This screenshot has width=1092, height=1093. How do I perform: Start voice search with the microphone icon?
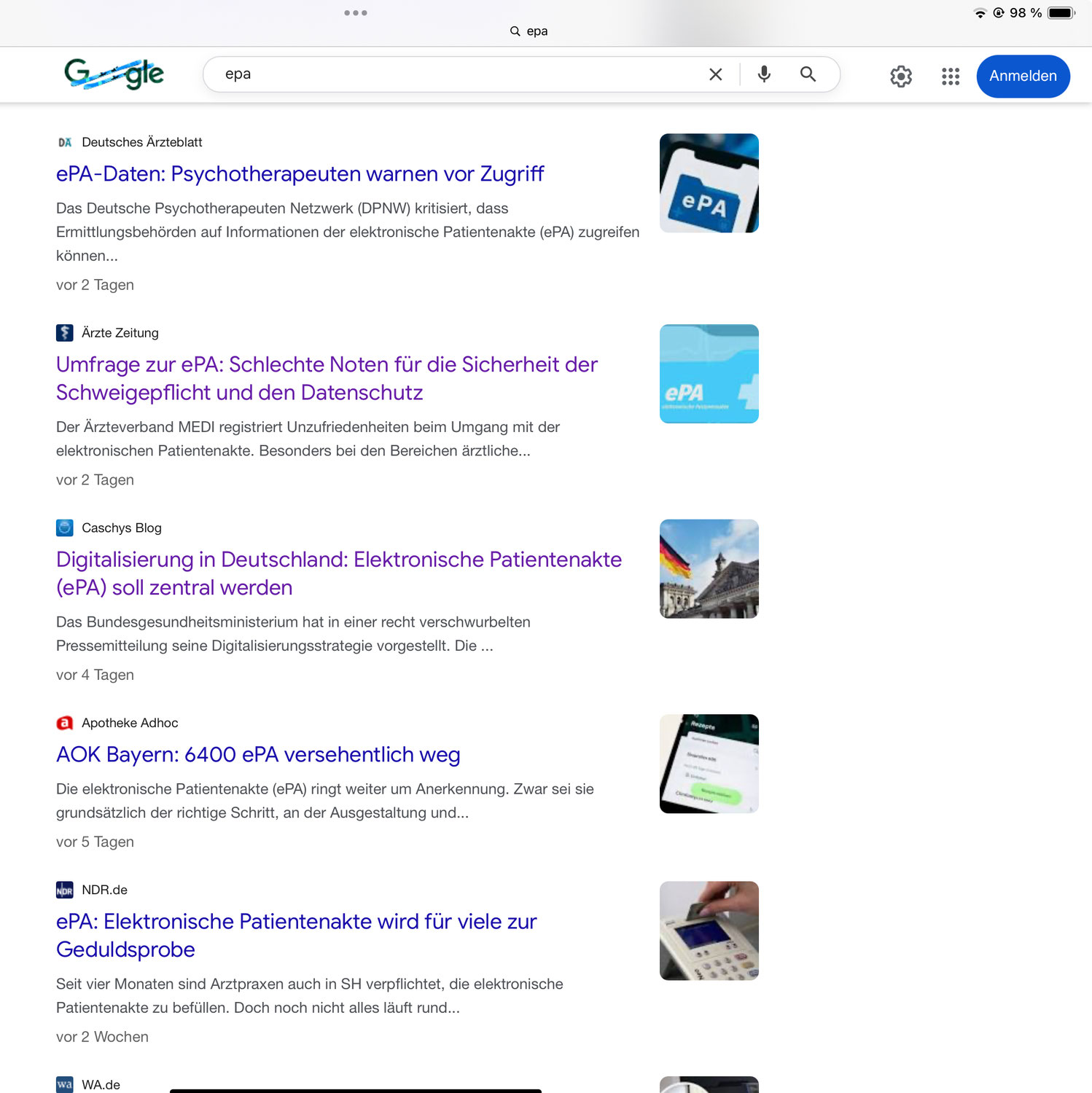point(764,74)
